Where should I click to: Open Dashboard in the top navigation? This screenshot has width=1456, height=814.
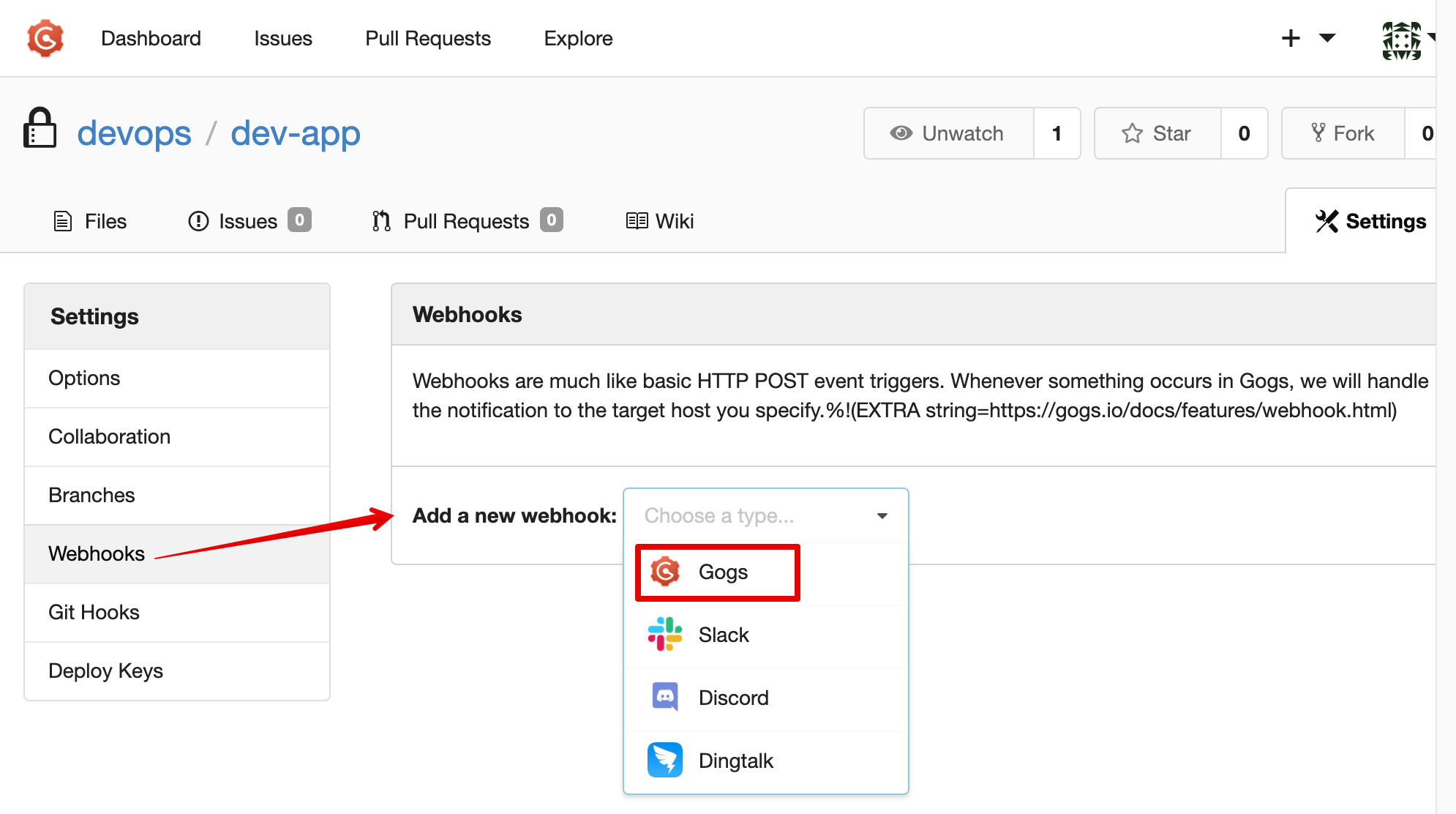151,38
